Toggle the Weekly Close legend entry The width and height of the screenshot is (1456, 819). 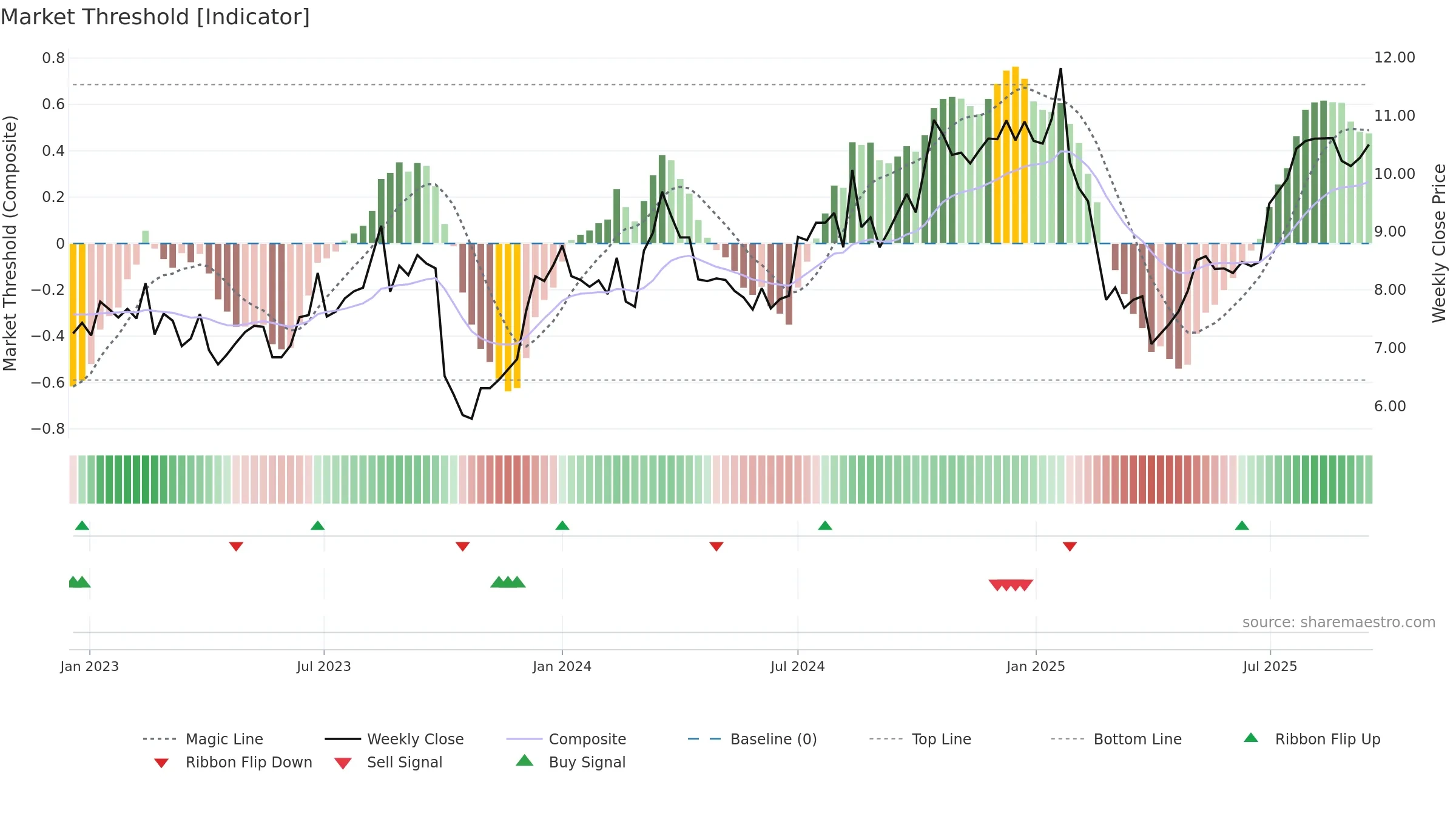[x=394, y=739]
